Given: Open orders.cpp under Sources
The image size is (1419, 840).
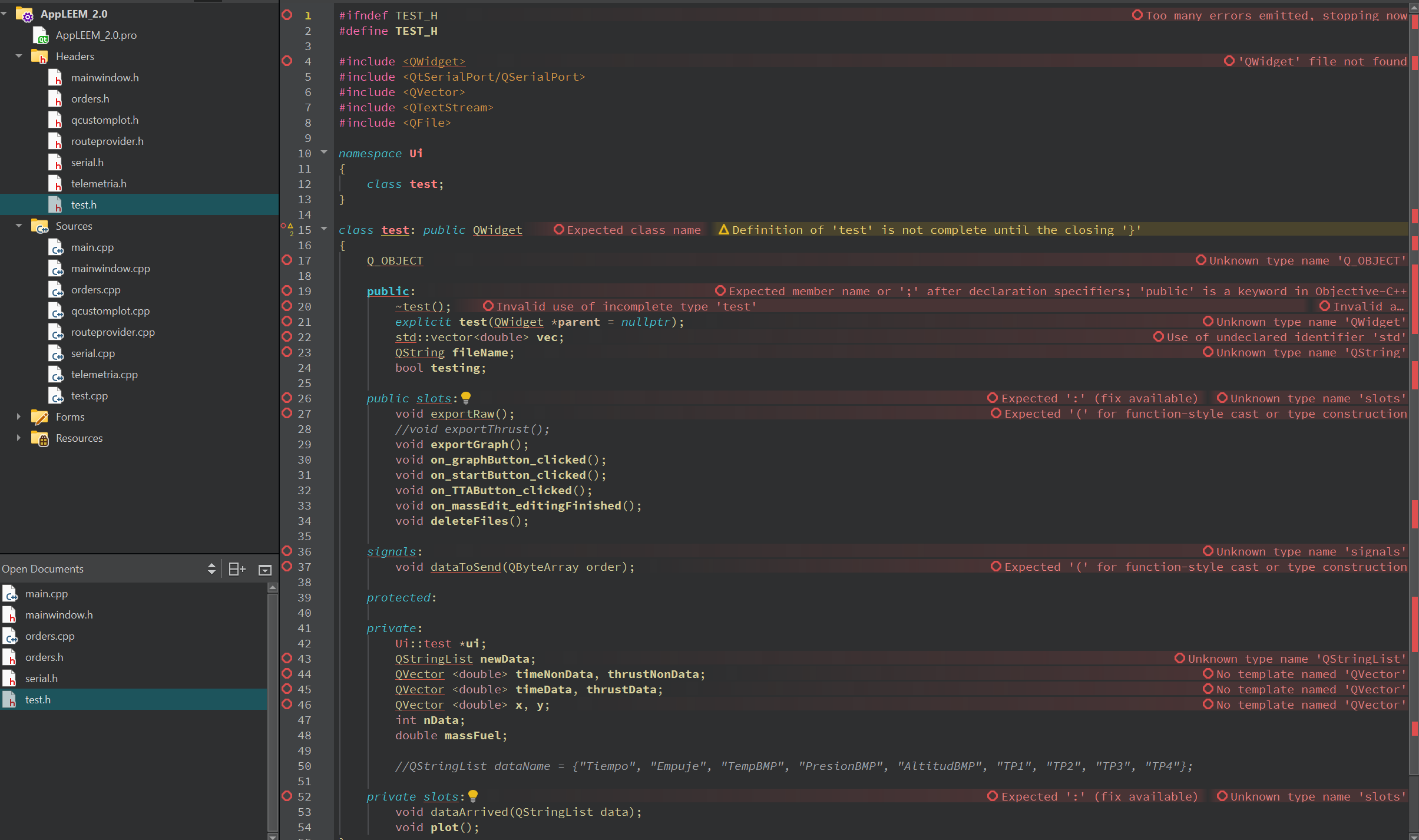Looking at the screenshot, I should [96, 290].
